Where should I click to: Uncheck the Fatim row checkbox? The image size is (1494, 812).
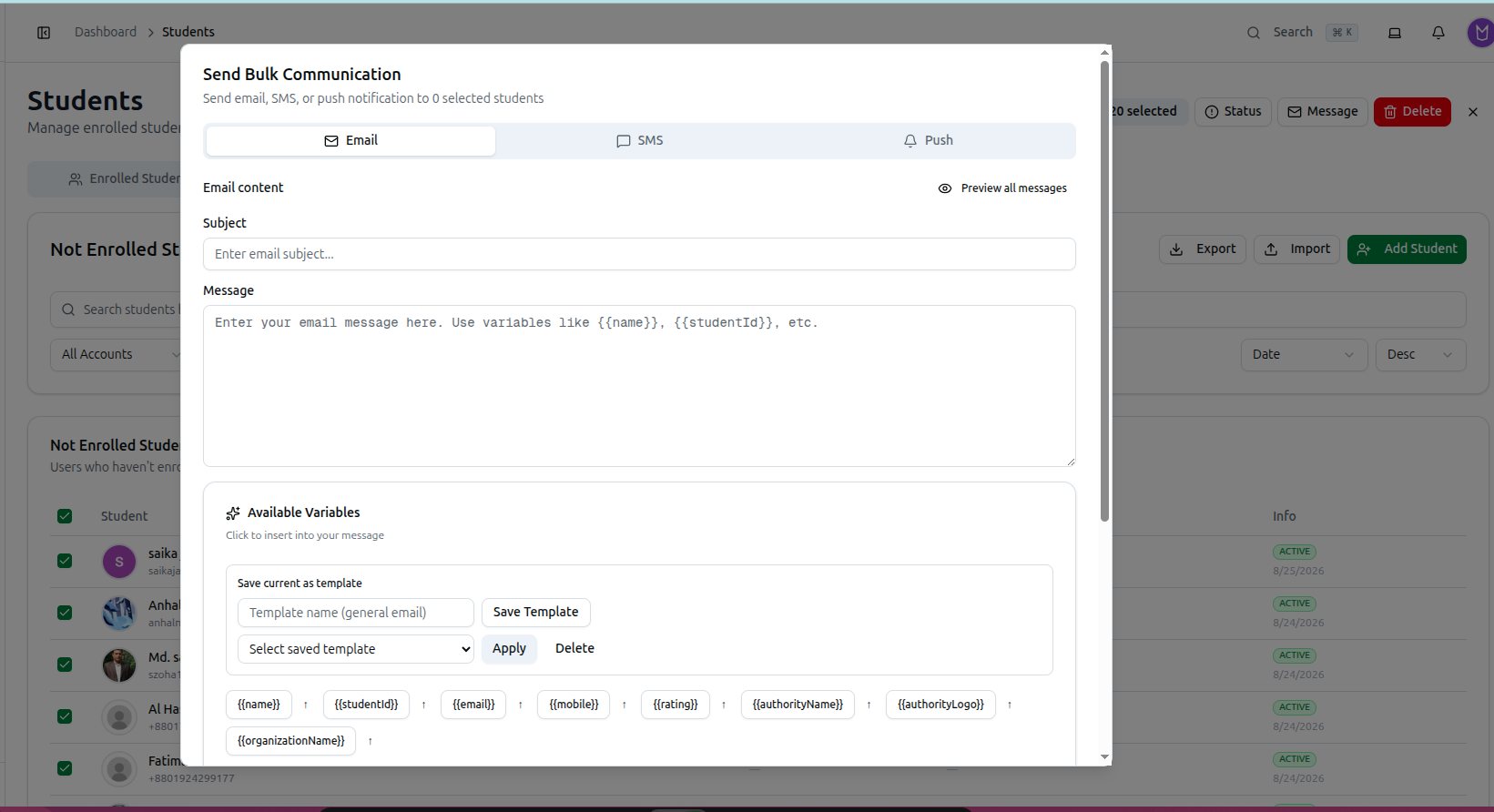[65, 768]
